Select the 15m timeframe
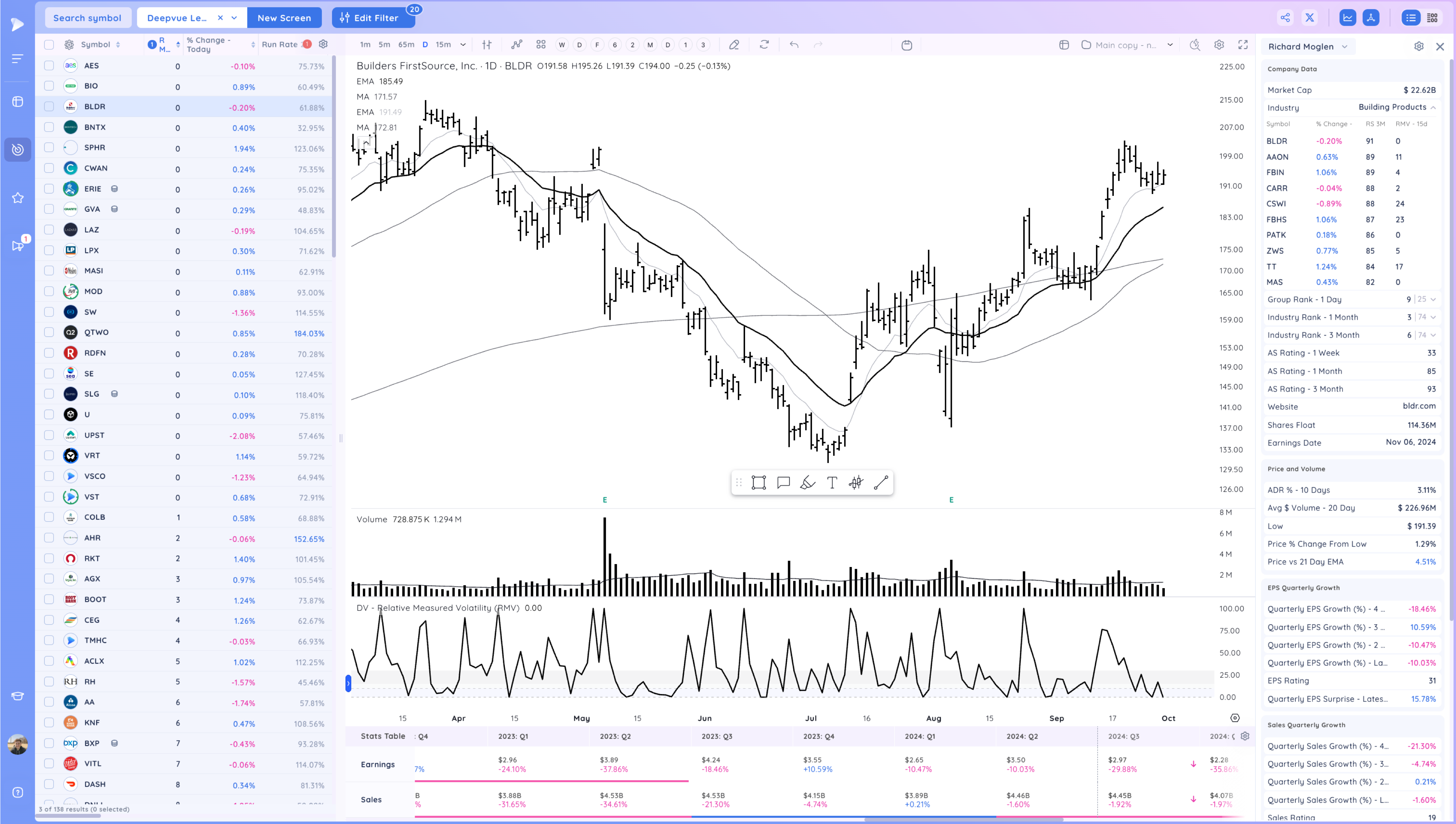Image resolution: width=1456 pixels, height=824 pixels. tap(443, 45)
